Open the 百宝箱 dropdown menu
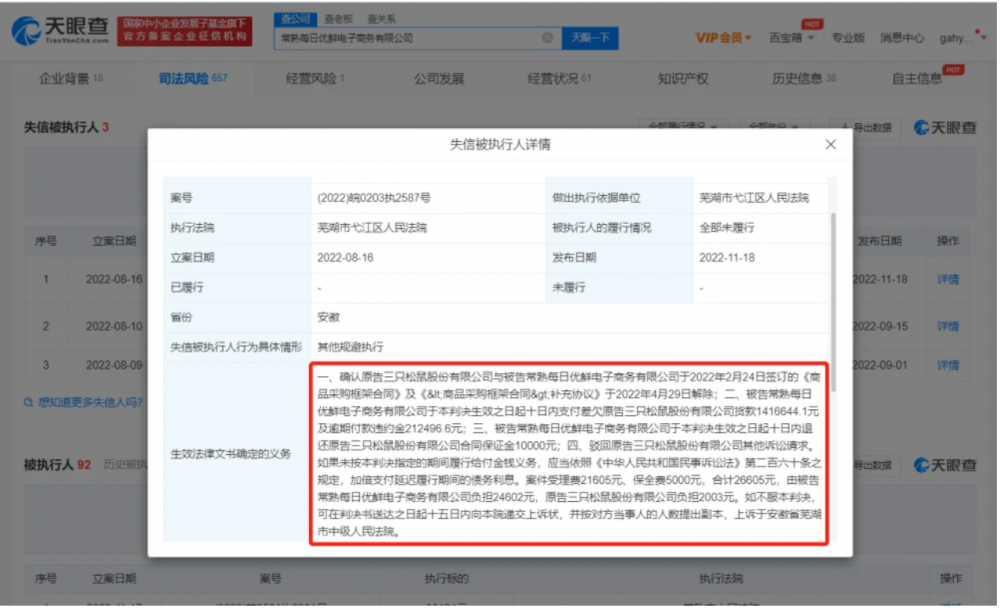 click(791, 38)
